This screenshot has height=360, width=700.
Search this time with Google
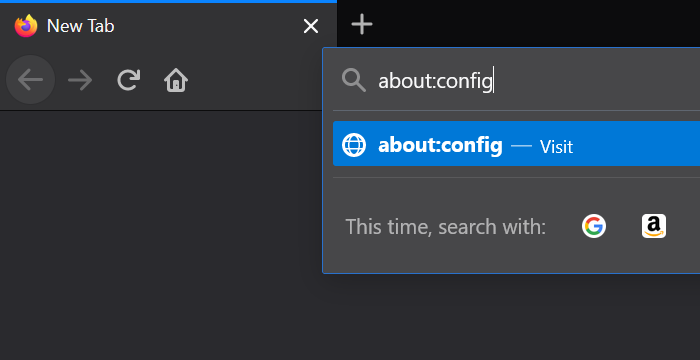click(x=594, y=226)
